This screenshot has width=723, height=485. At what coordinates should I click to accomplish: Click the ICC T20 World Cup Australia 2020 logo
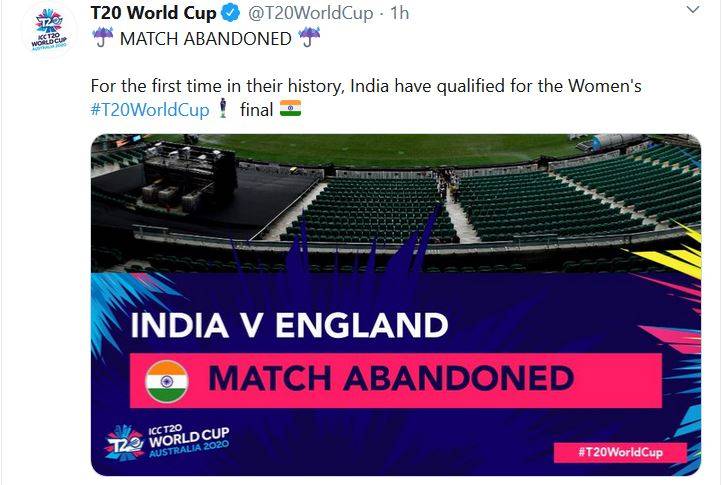tap(167, 442)
